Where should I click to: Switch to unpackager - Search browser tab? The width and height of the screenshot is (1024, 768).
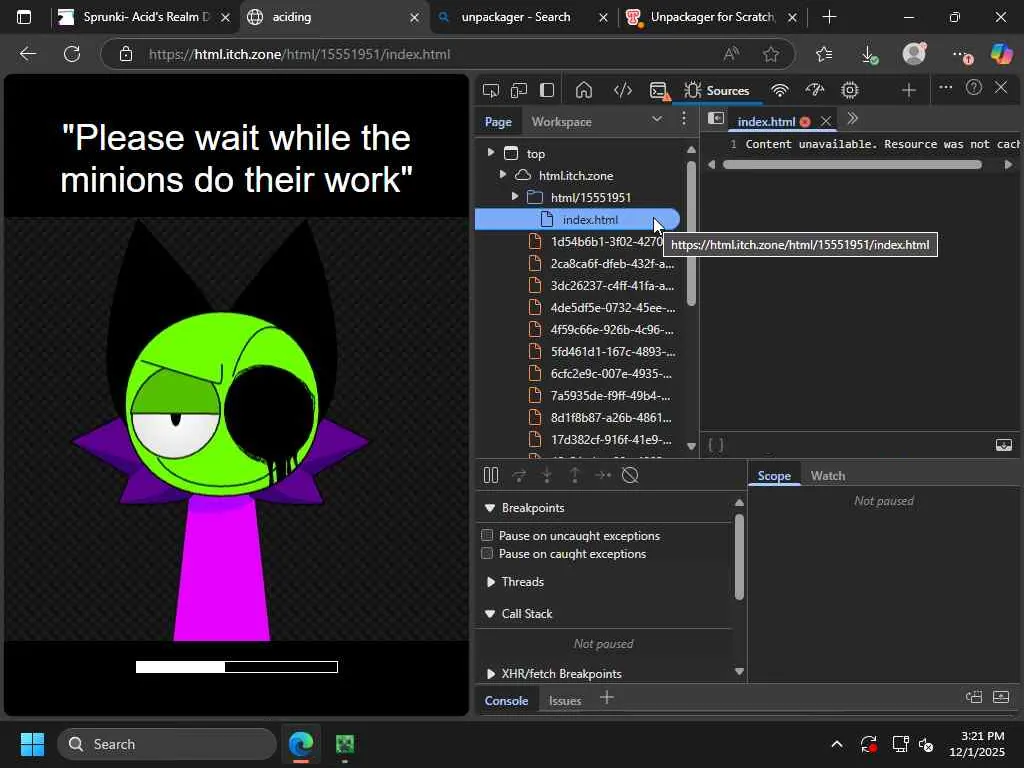(522, 17)
